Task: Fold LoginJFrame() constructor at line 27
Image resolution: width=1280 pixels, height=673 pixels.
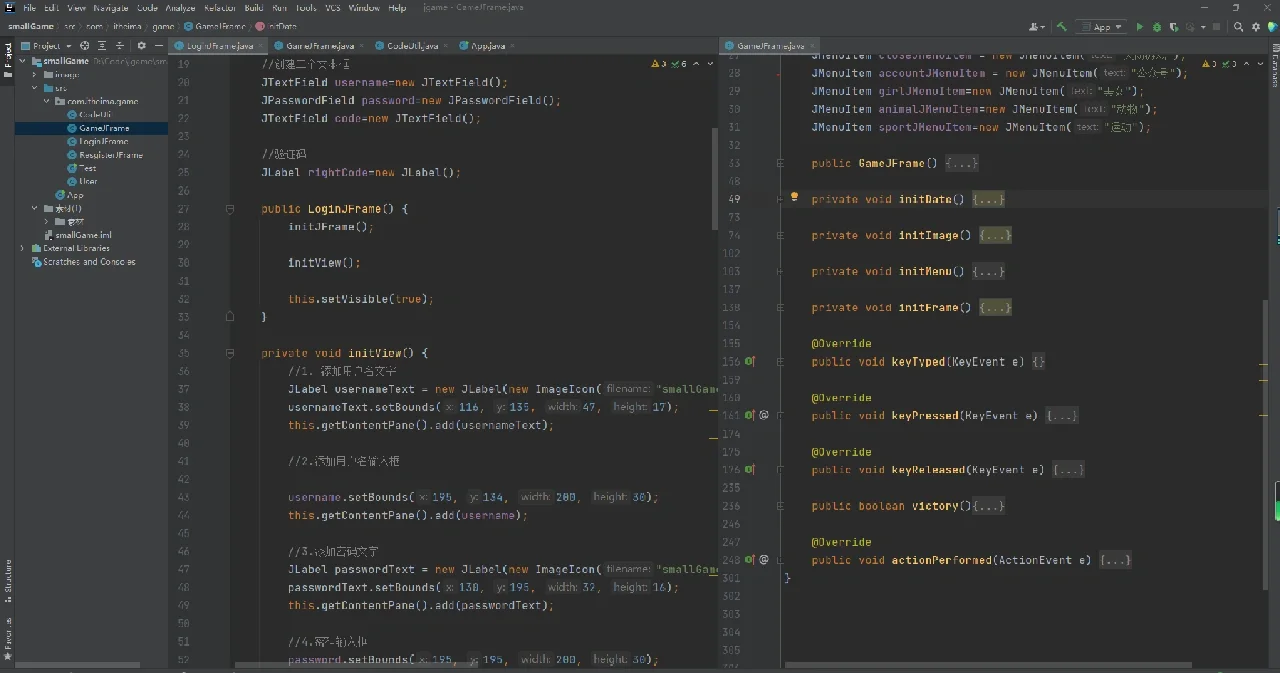Action: [x=230, y=209]
